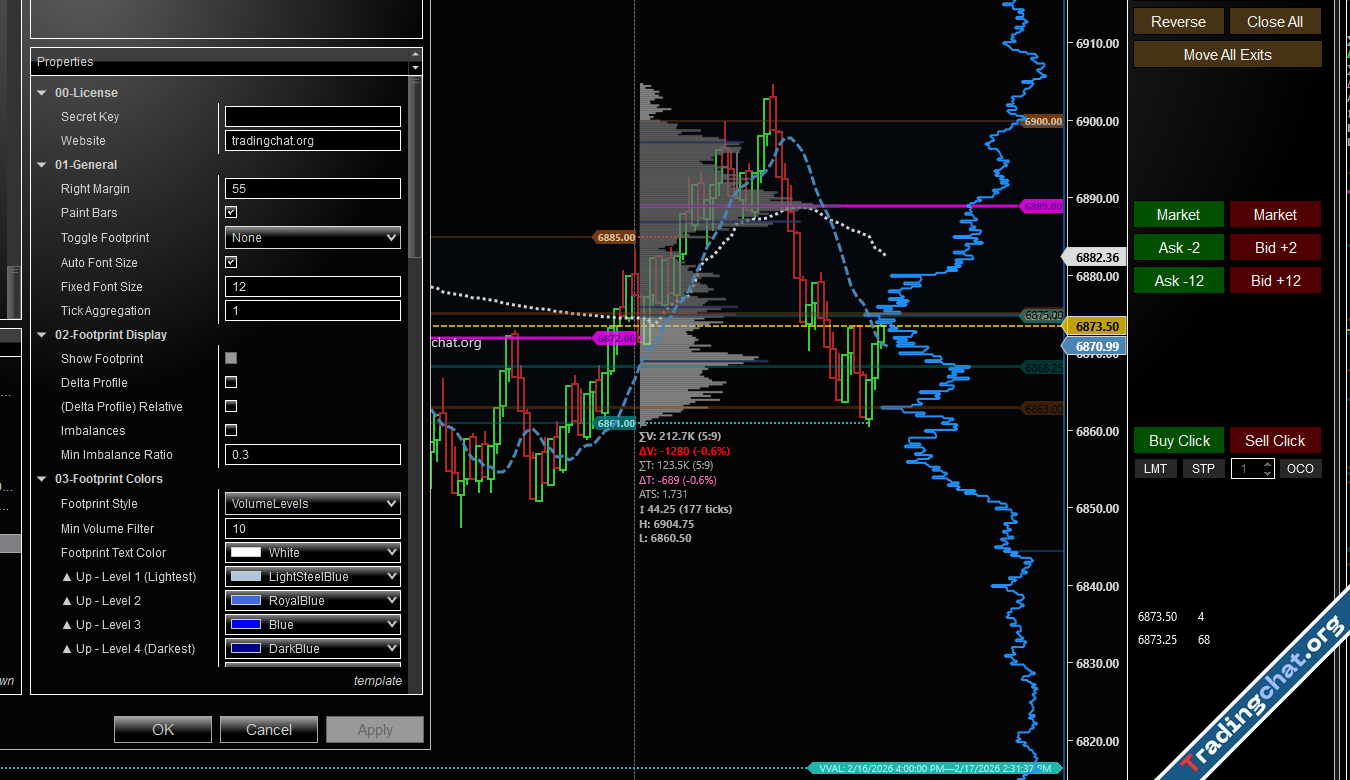The height and width of the screenshot is (780, 1350).
Task: Click the magenta 6889.00 price level marker
Action: [1042, 206]
